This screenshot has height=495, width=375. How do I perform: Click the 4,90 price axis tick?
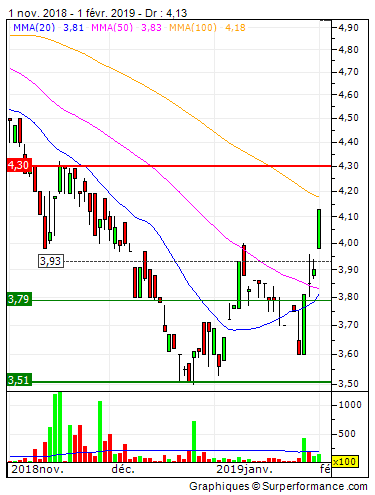[x=348, y=27]
